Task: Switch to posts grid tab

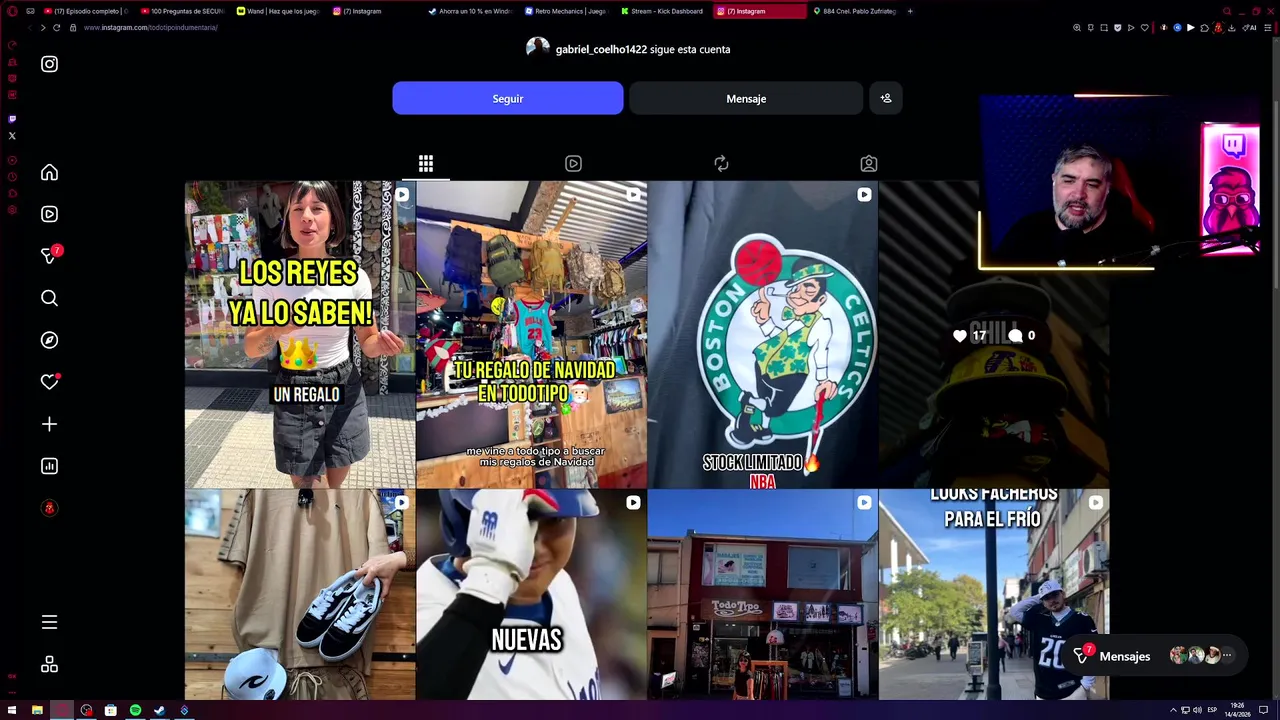Action: click(426, 163)
